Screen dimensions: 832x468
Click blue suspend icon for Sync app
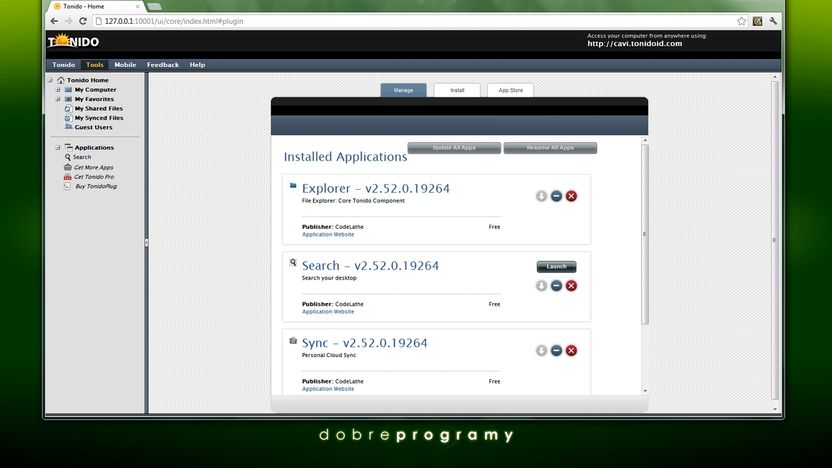(x=556, y=351)
